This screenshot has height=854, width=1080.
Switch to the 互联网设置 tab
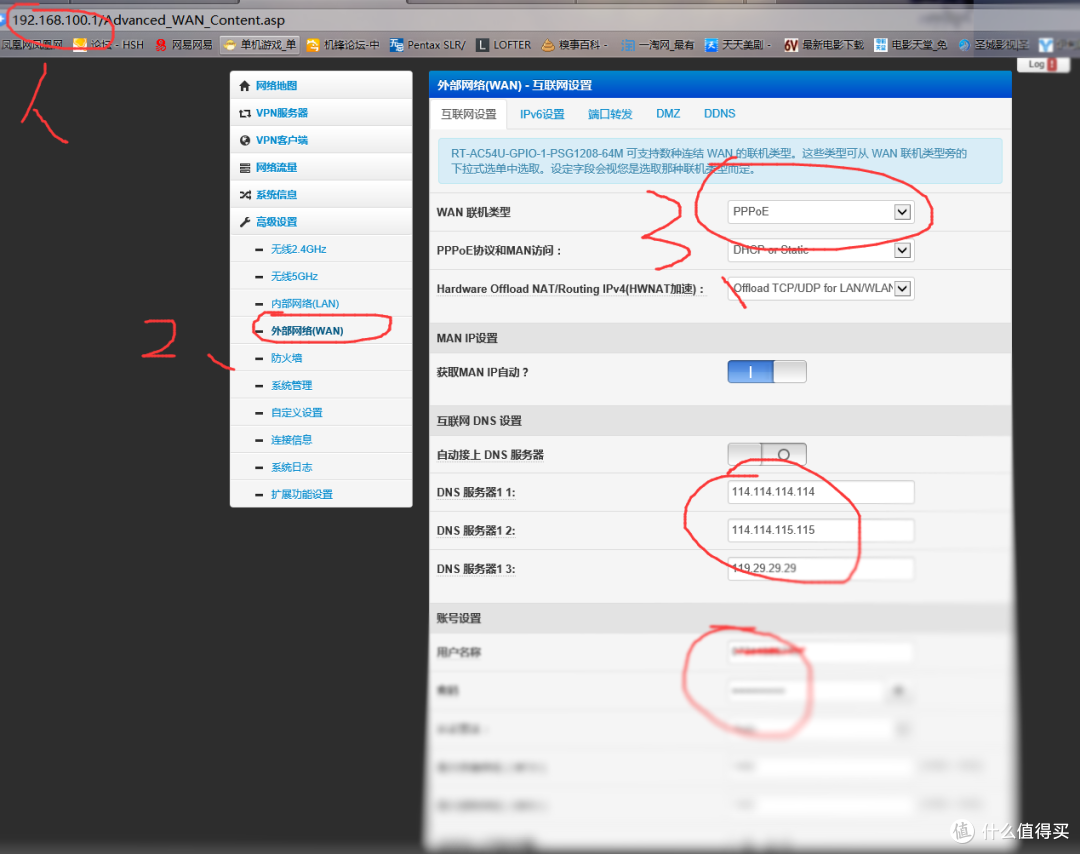click(x=468, y=114)
